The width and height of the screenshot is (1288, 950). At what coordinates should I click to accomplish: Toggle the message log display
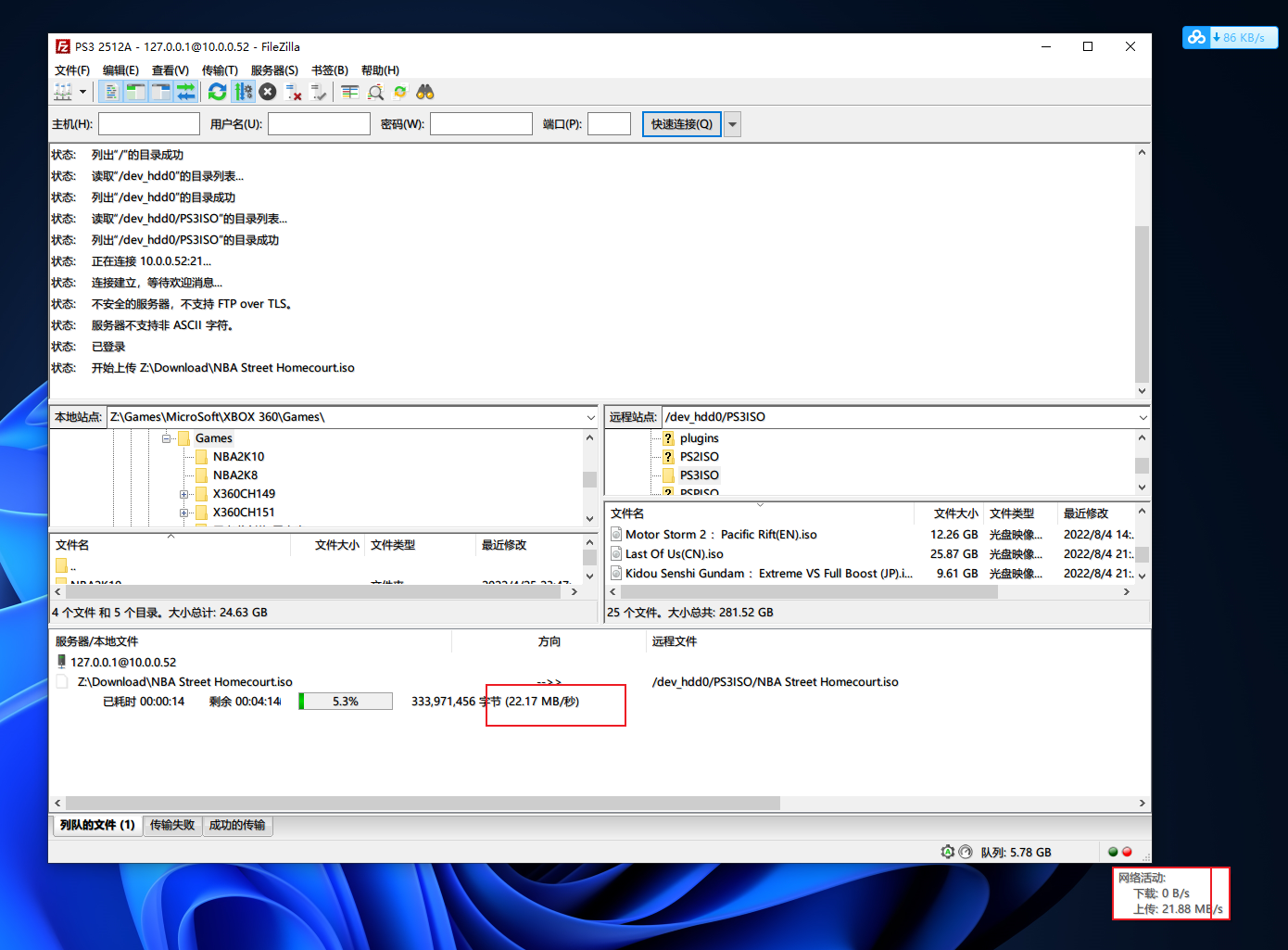point(111,92)
